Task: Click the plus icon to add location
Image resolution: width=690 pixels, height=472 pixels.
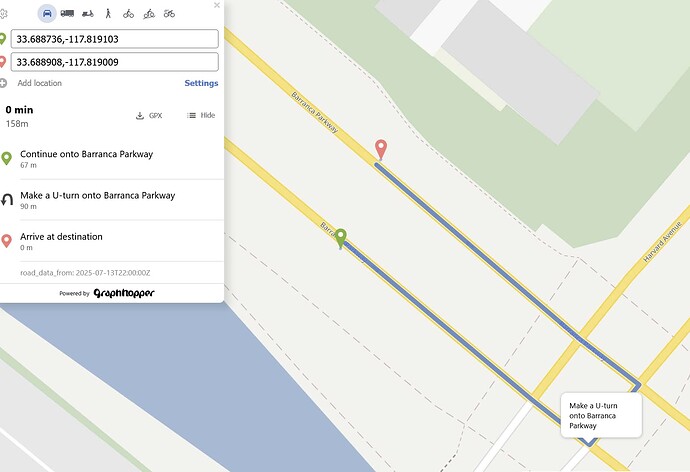Action: (x=4, y=83)
